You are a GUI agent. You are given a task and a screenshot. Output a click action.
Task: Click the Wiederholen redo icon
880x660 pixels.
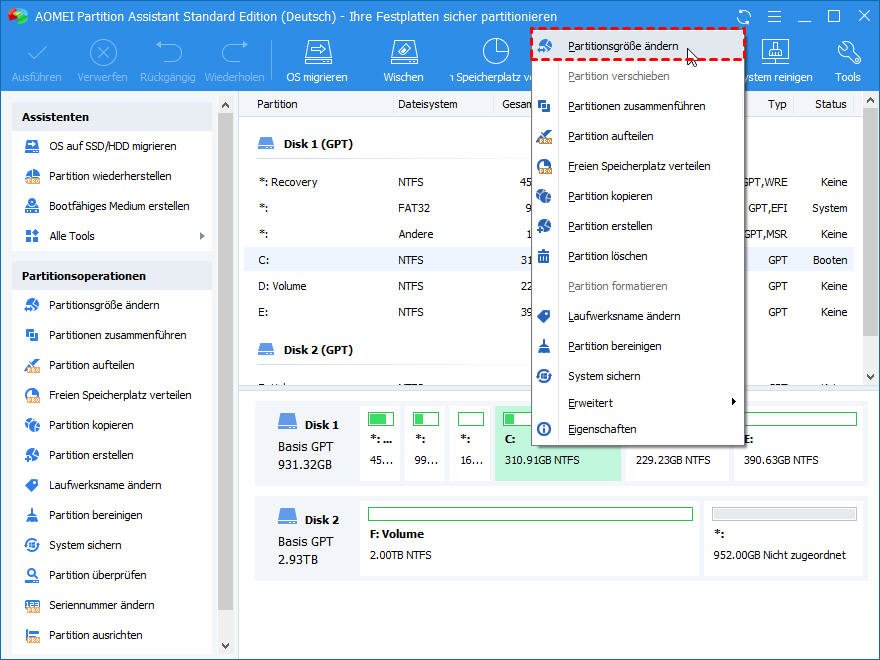click(x=235, y=53)
